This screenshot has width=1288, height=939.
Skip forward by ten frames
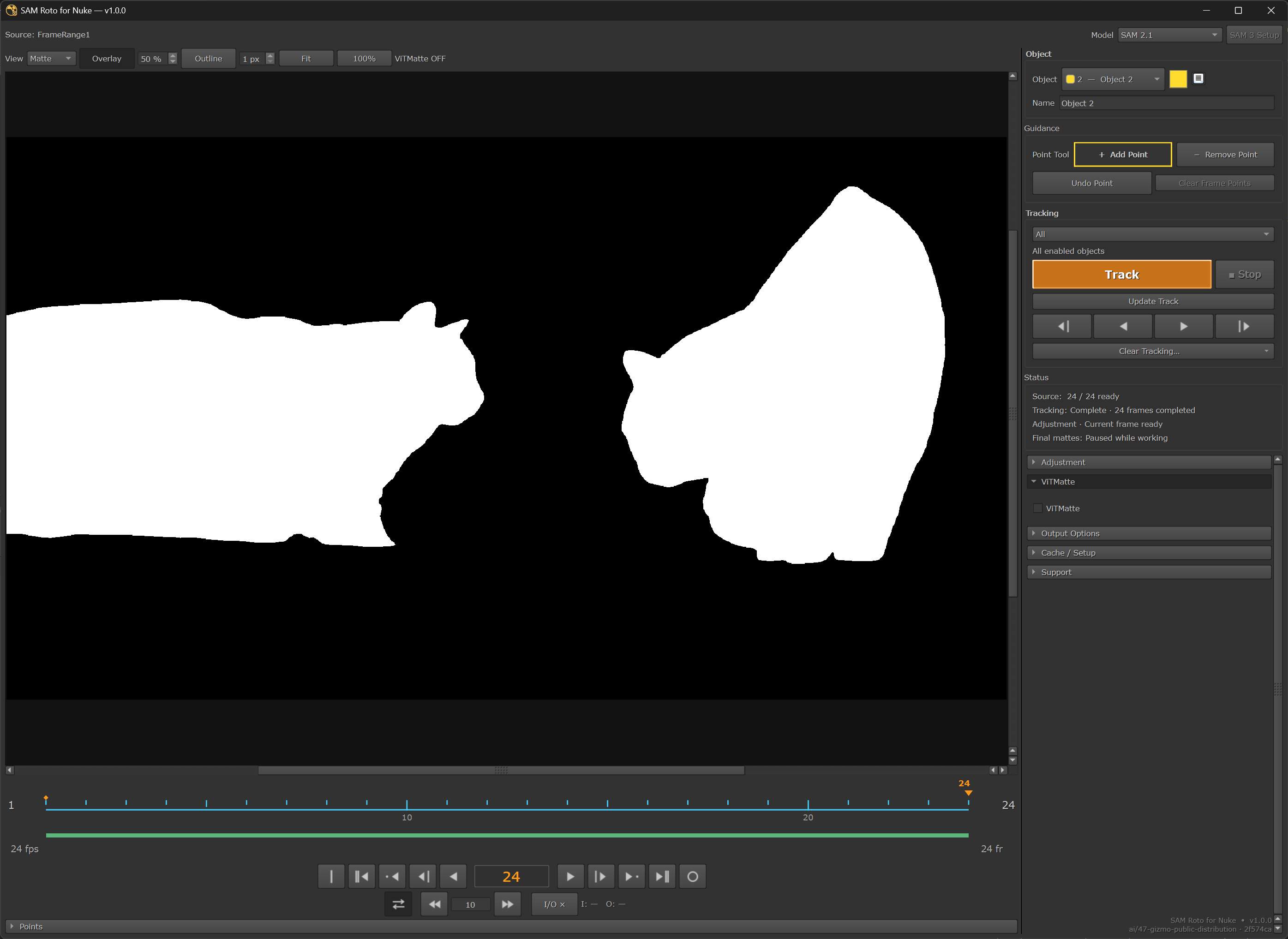click(x=508, y=904)
